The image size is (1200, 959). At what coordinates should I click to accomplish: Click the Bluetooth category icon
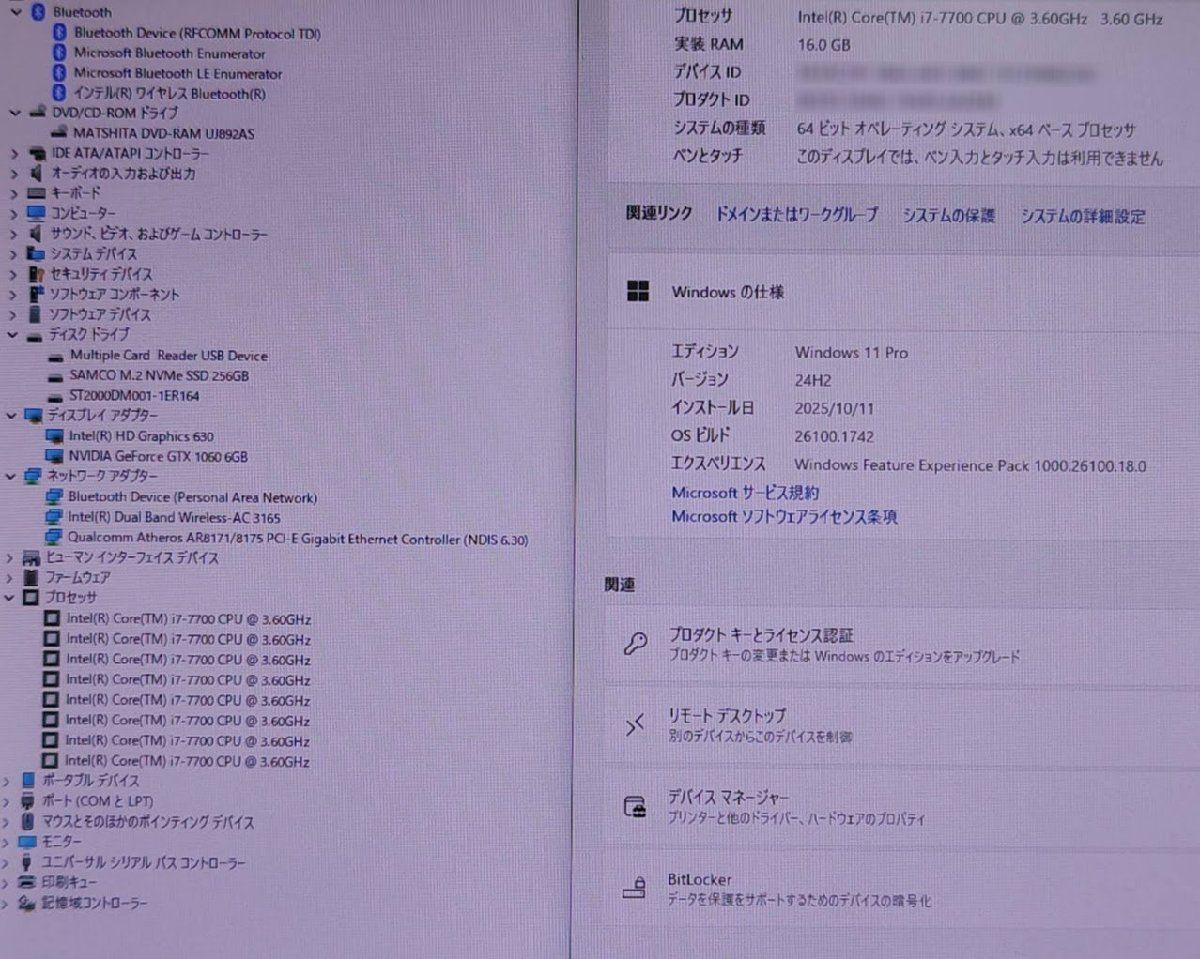[x=38, y=12]
